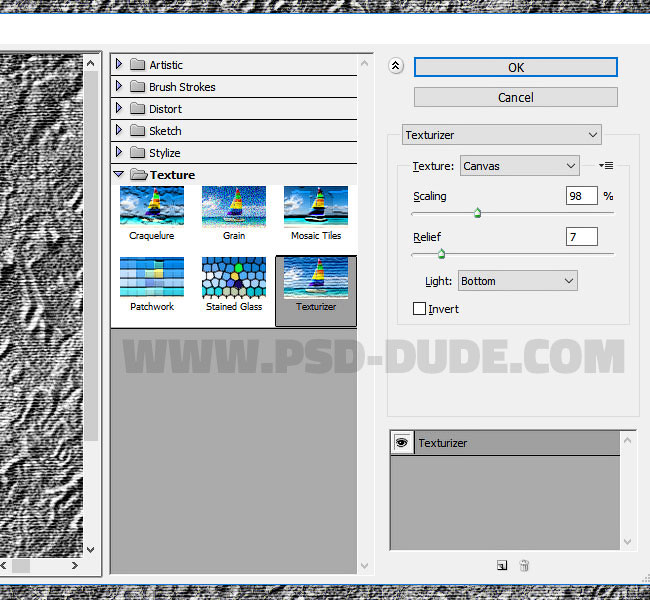Screen dimensions: 650x600
Task: Click filter list scroll up arrow
Action: pyautogui.click(x=365, y=63)
